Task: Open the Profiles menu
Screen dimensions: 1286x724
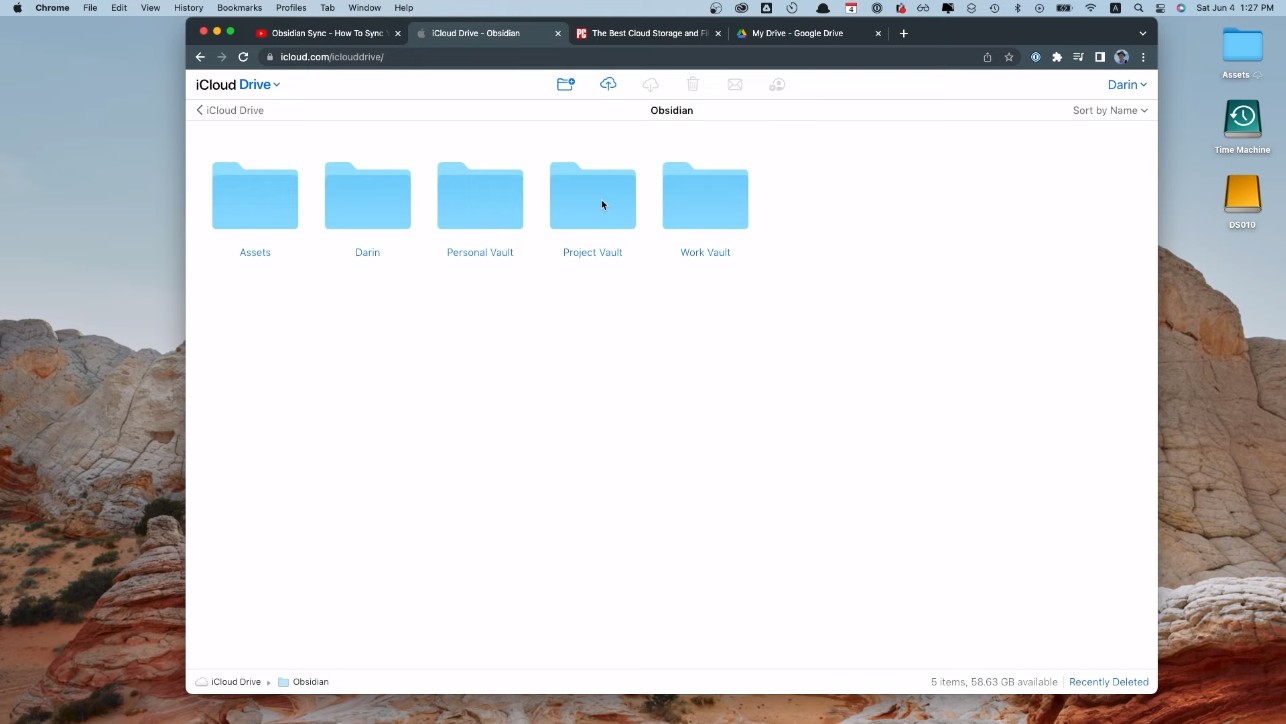Action: pos(291,8)
